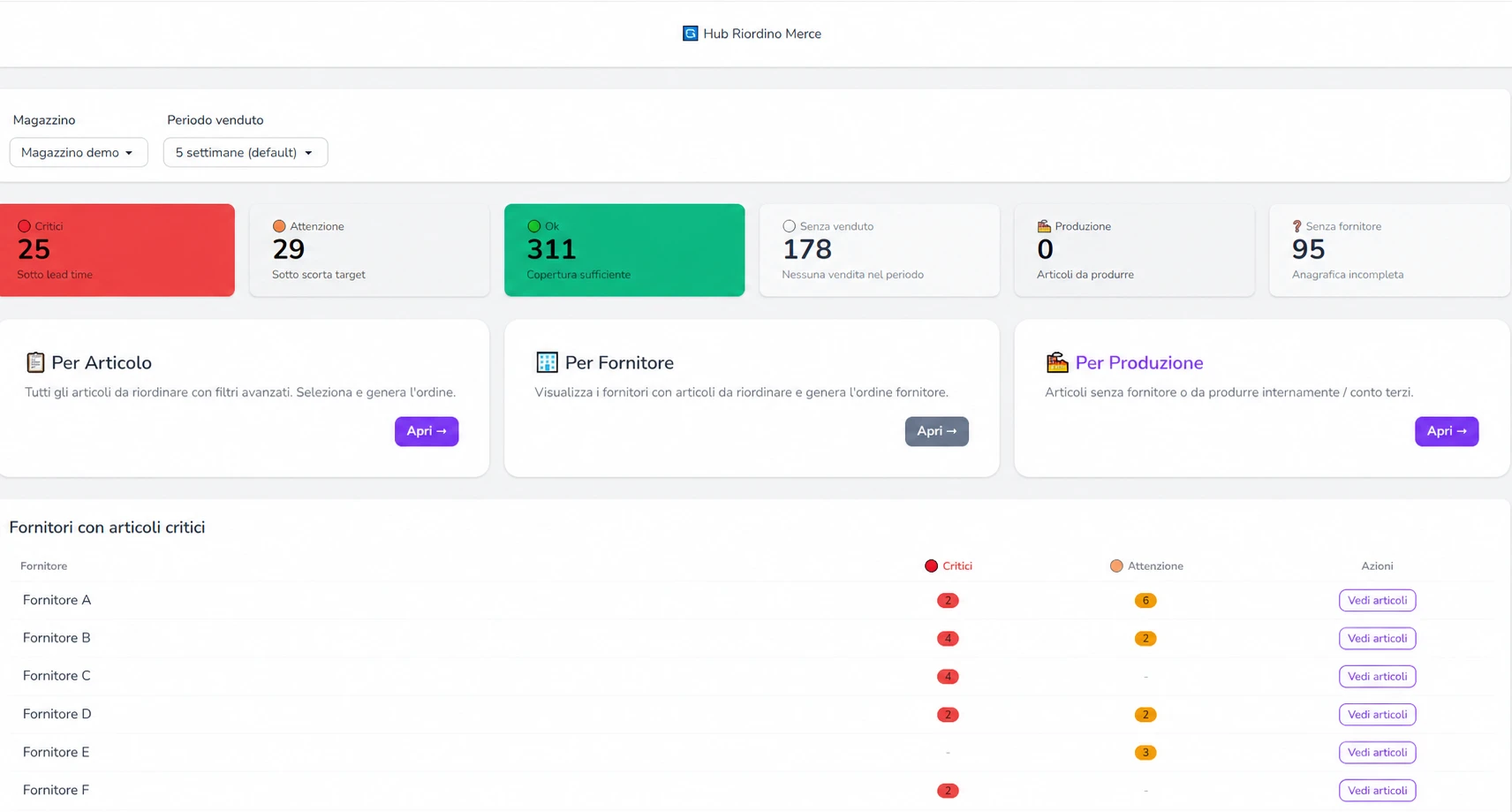
Task: Select the Senza venduto 178 card
Action: [880, 250]
